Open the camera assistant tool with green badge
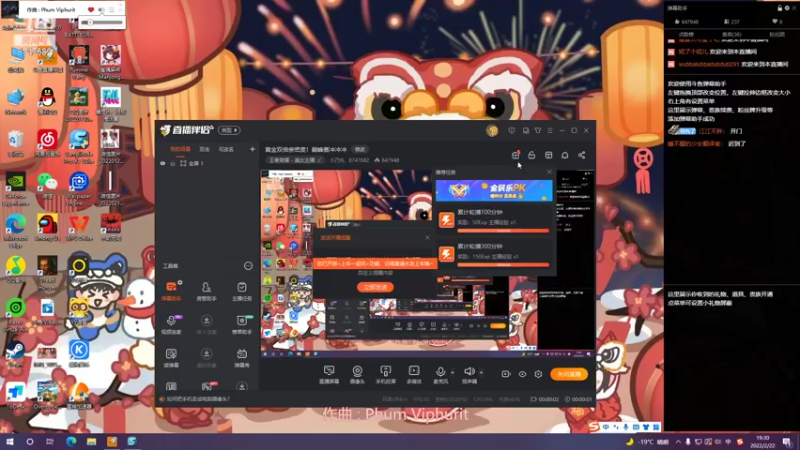The height and width of the screenshot is (450, 800). coord(242,324)
